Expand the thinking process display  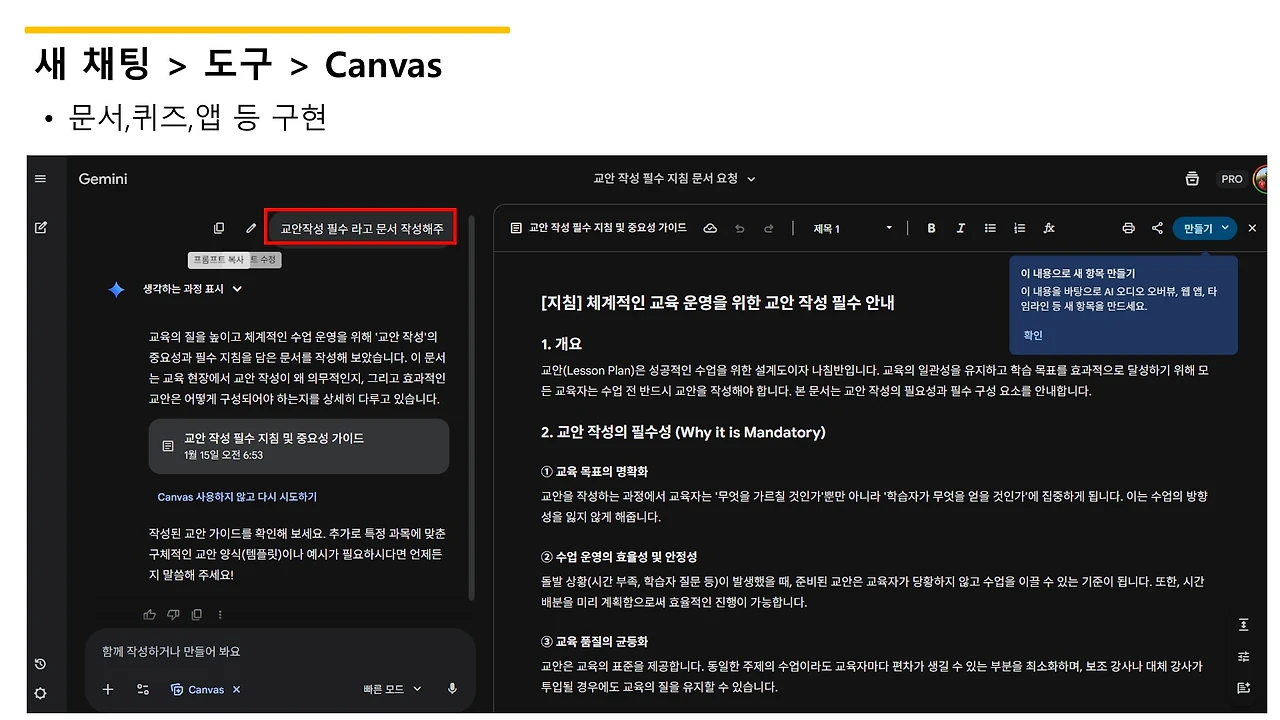click(193, 289)
